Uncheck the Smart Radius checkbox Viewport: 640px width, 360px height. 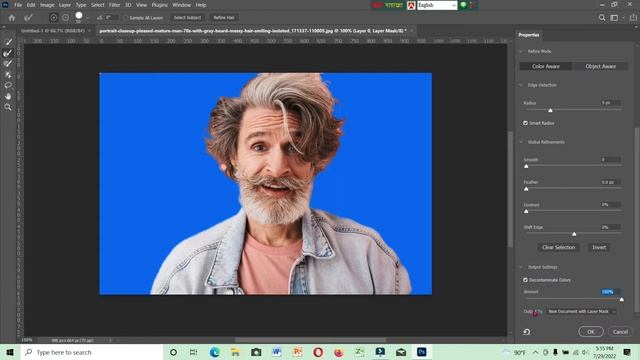(x=525, y=123)
